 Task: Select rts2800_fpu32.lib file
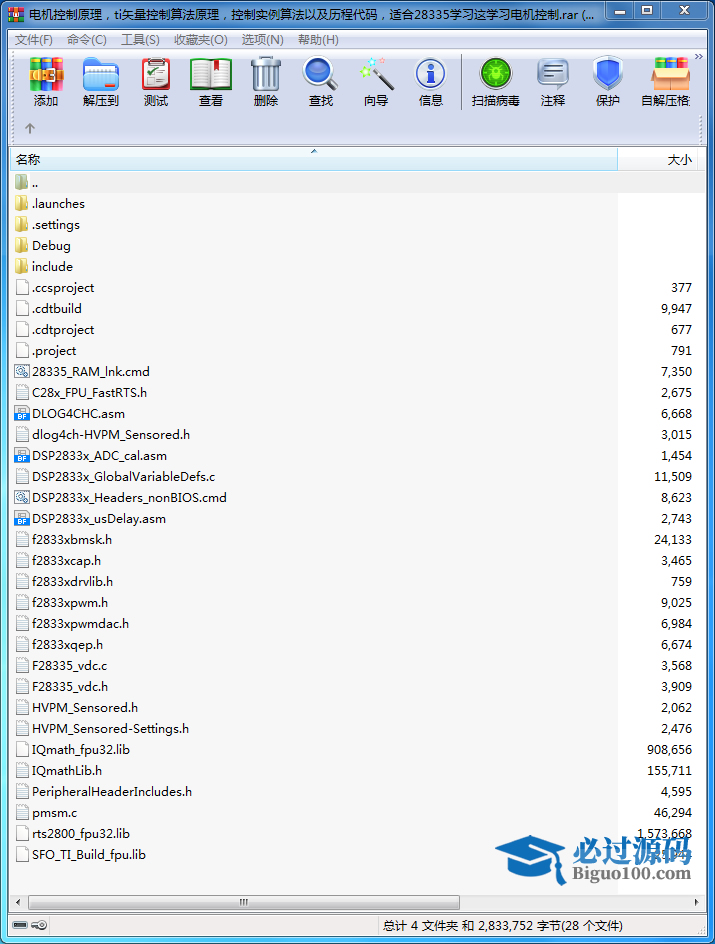coord(73,834)
